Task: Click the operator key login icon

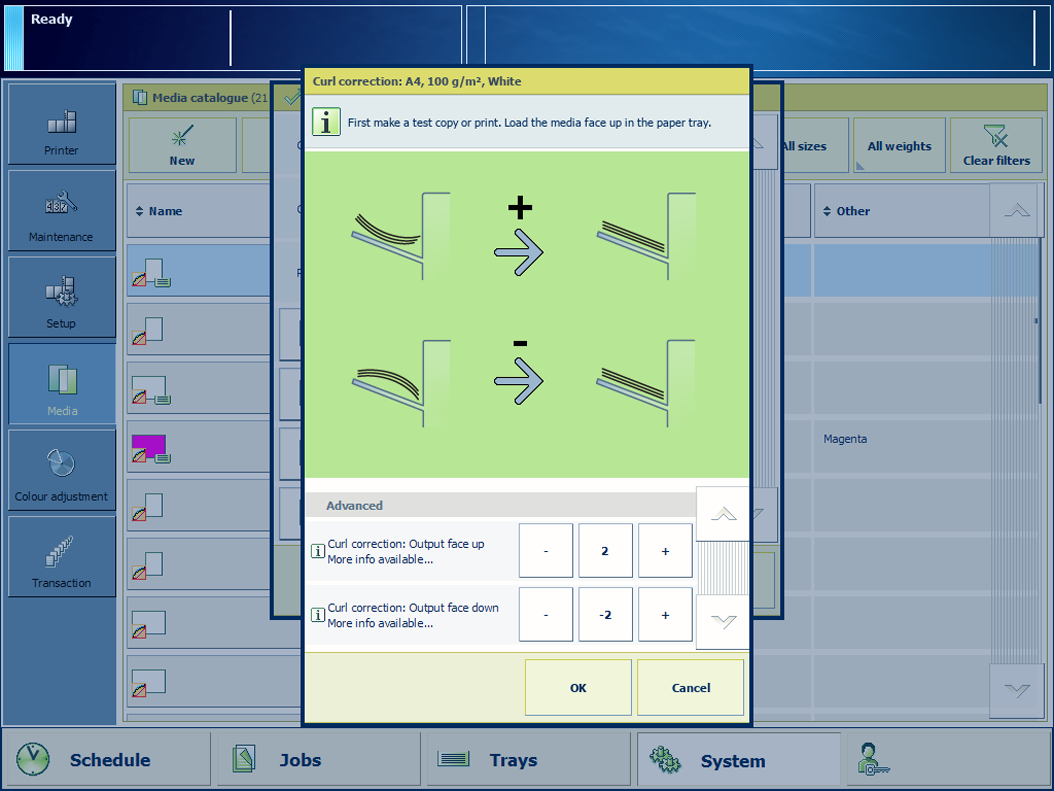Action: pos(872,760)
